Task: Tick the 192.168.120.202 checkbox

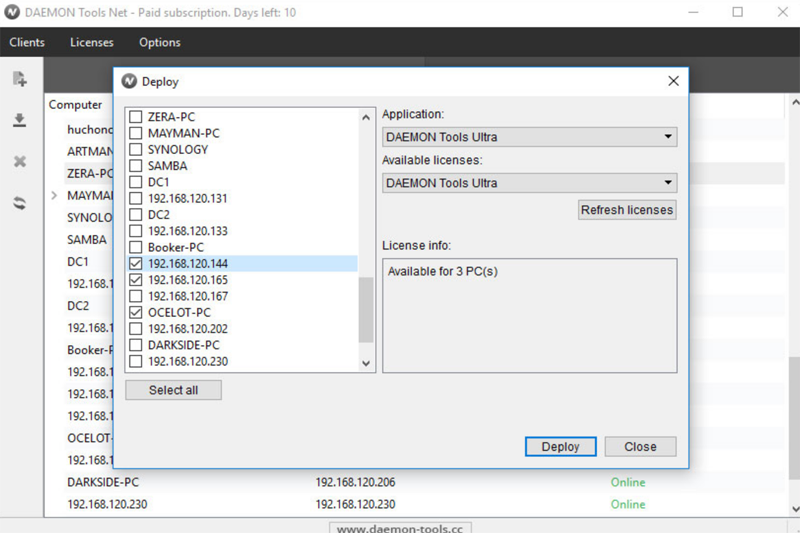Action: point(136,329)
